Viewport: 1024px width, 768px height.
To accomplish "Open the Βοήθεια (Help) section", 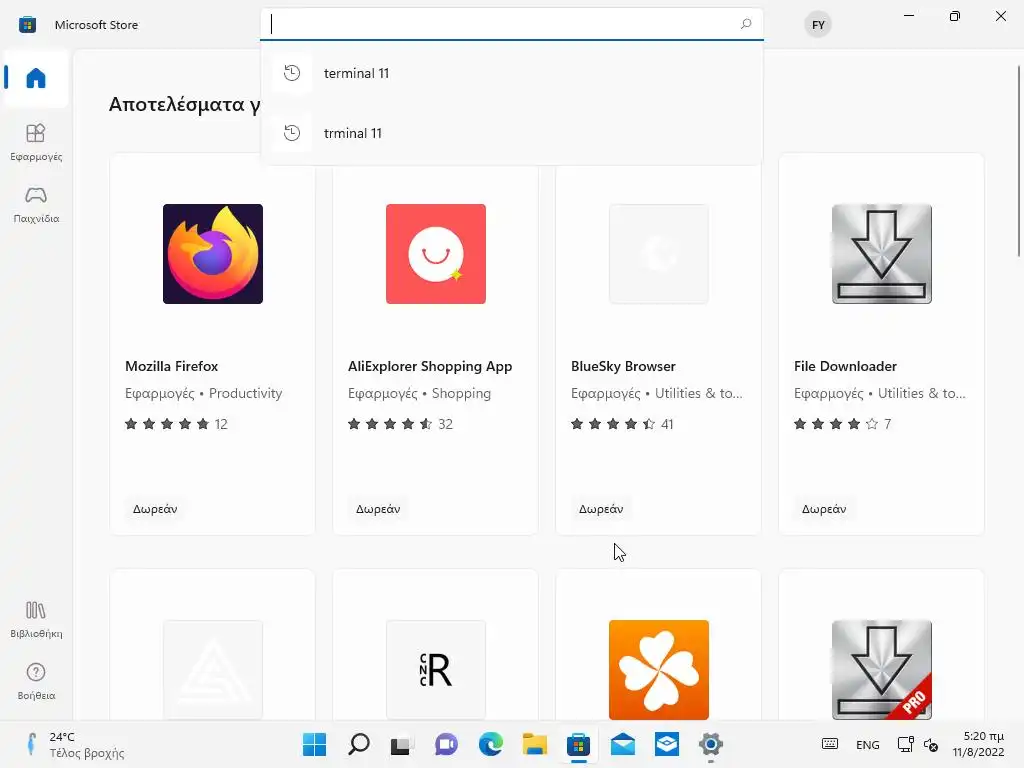I will (x=36, y=681).
